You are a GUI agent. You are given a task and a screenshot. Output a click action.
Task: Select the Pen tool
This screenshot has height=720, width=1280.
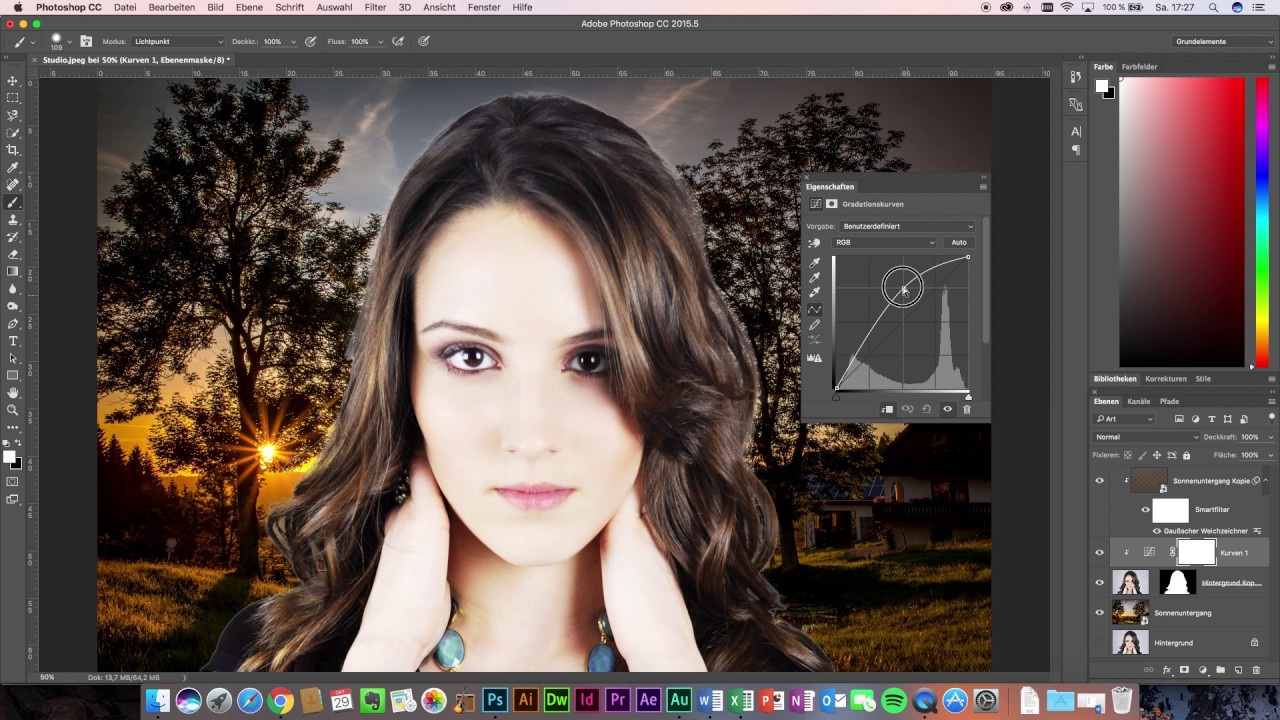point(13,324)
